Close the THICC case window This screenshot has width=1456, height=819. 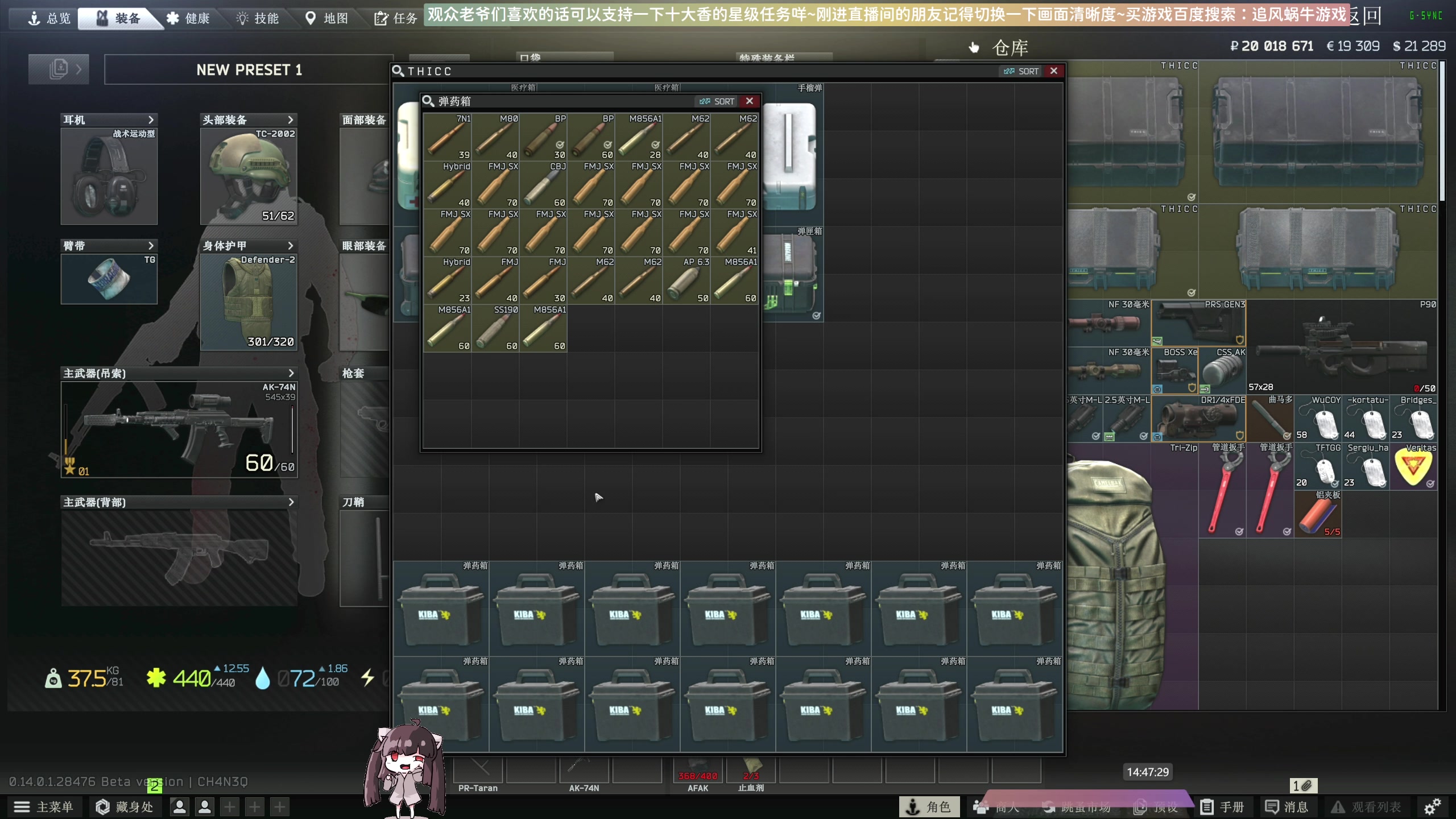point(1054,71)
